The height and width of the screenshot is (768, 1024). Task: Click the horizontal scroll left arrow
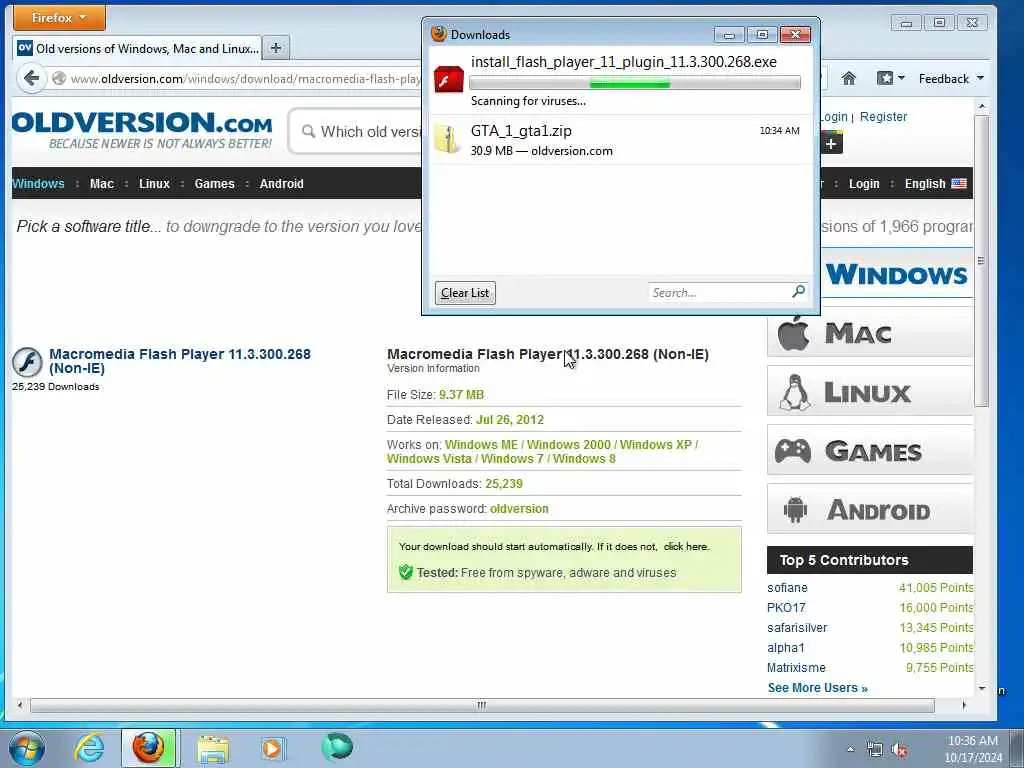20,705
